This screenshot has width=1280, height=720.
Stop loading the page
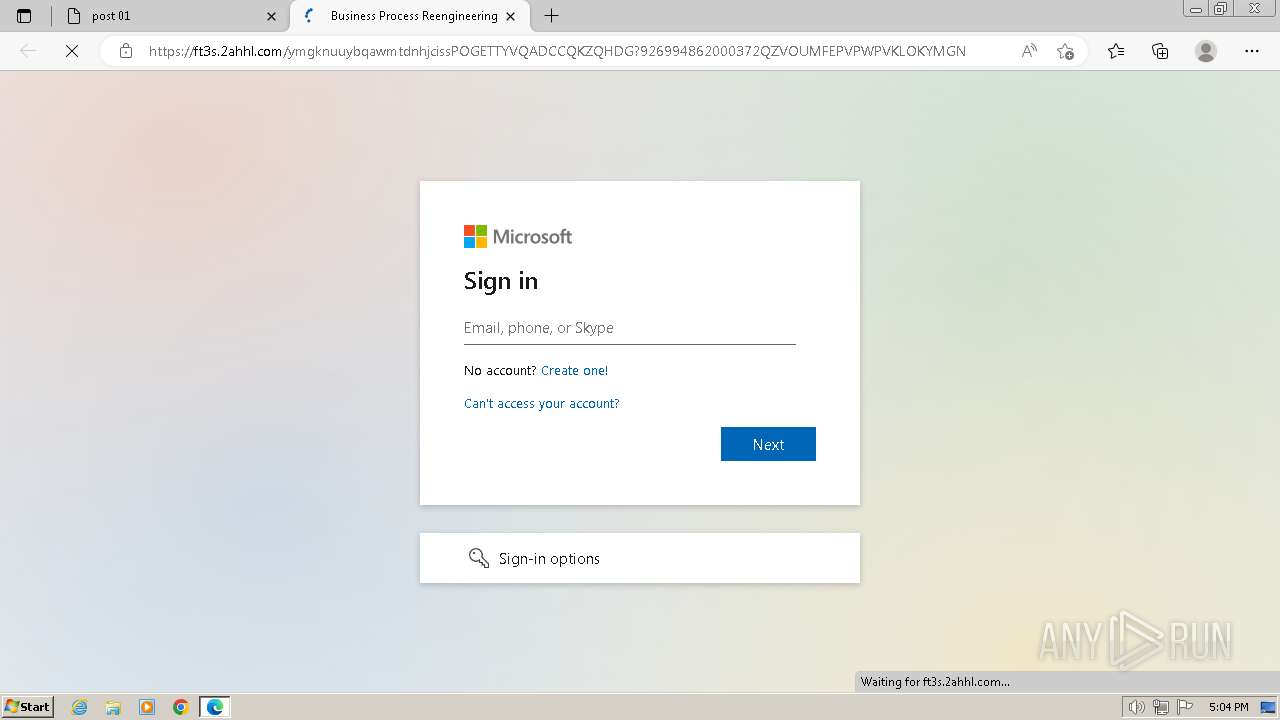[x=72, y=51]
